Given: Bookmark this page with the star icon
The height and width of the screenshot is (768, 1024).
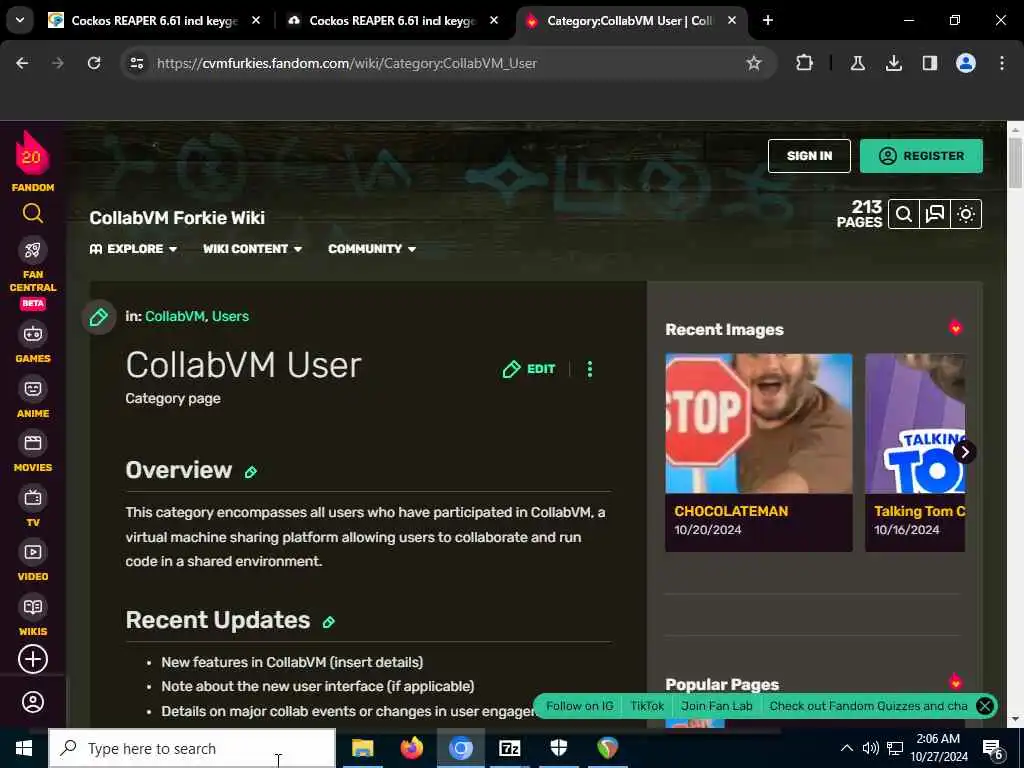Looking at the screenshot, I should [754, 63].
